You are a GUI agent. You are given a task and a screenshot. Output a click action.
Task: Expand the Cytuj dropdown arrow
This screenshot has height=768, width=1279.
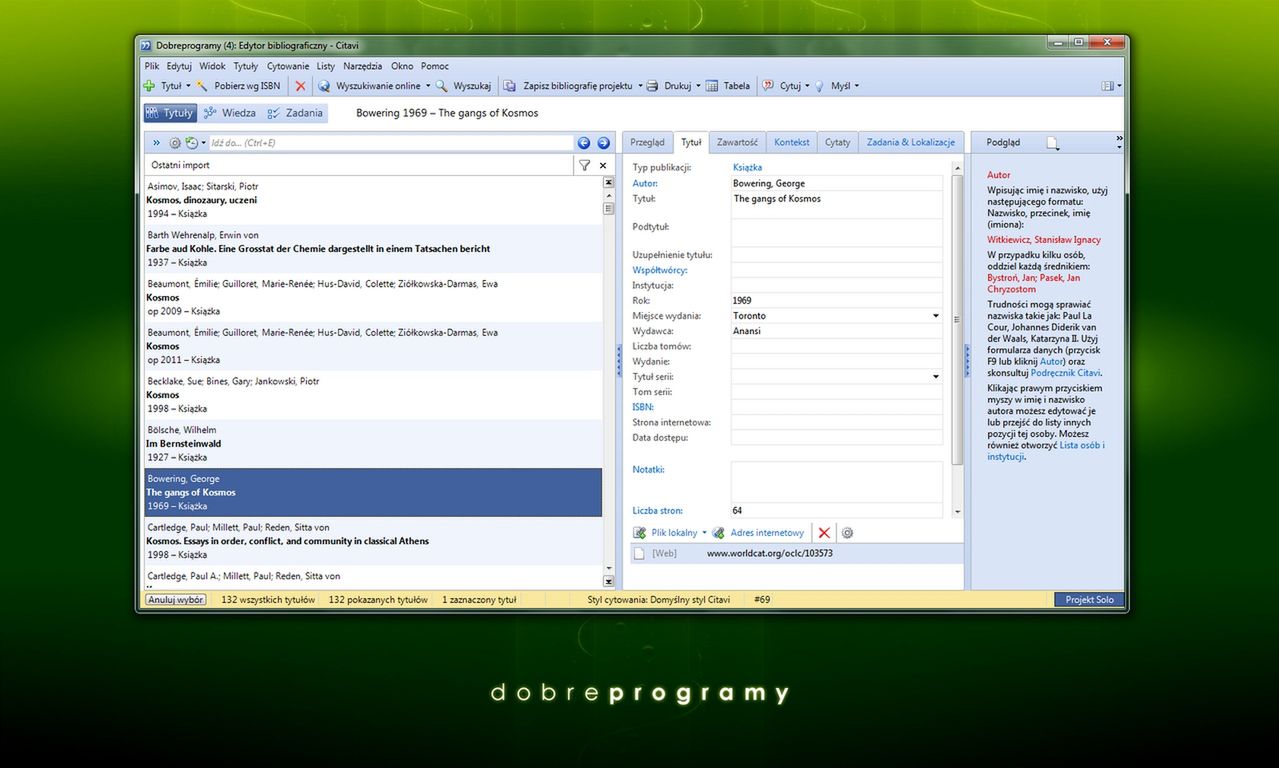click(807, 86)
